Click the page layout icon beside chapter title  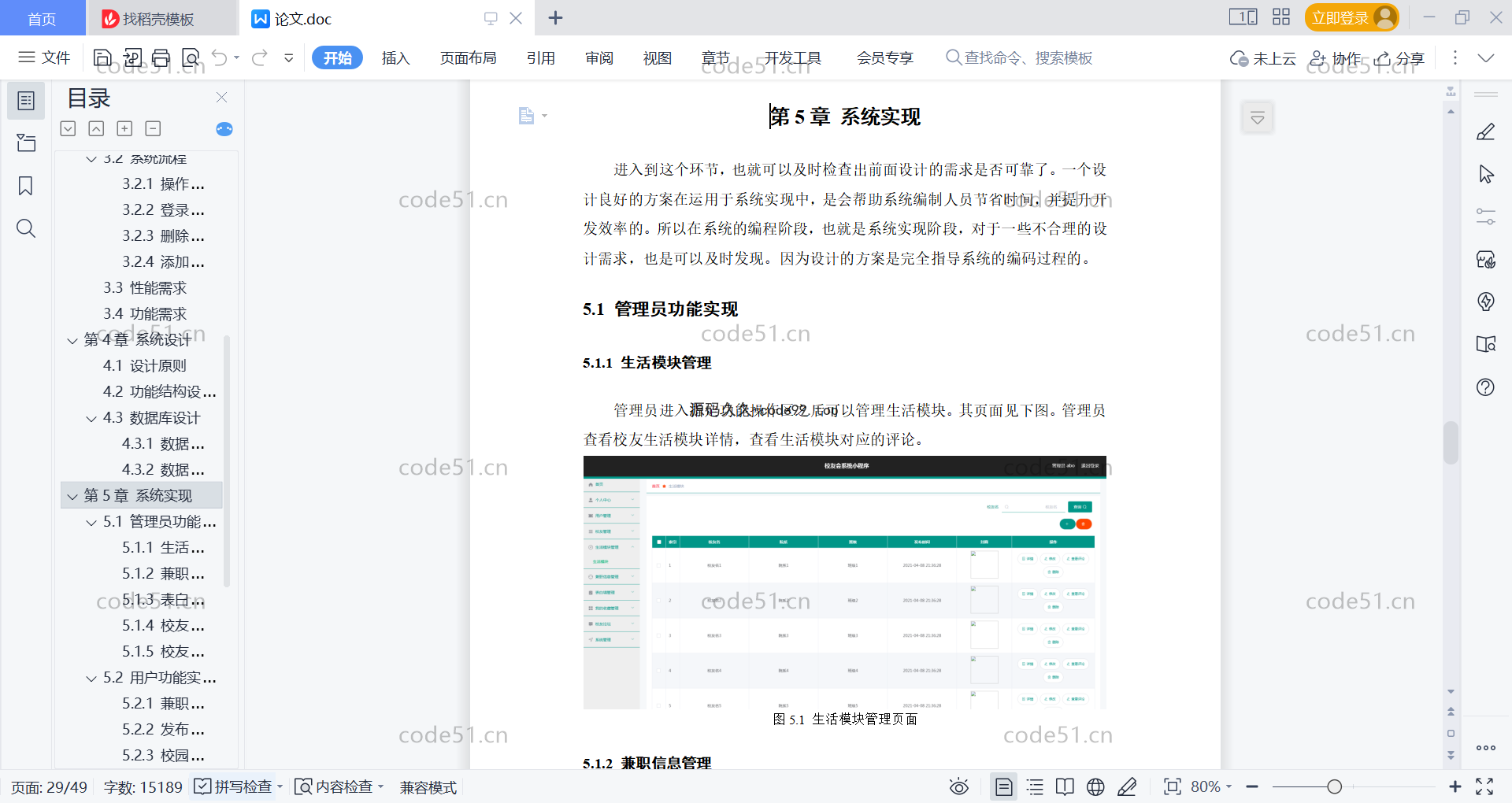point(526,117)
